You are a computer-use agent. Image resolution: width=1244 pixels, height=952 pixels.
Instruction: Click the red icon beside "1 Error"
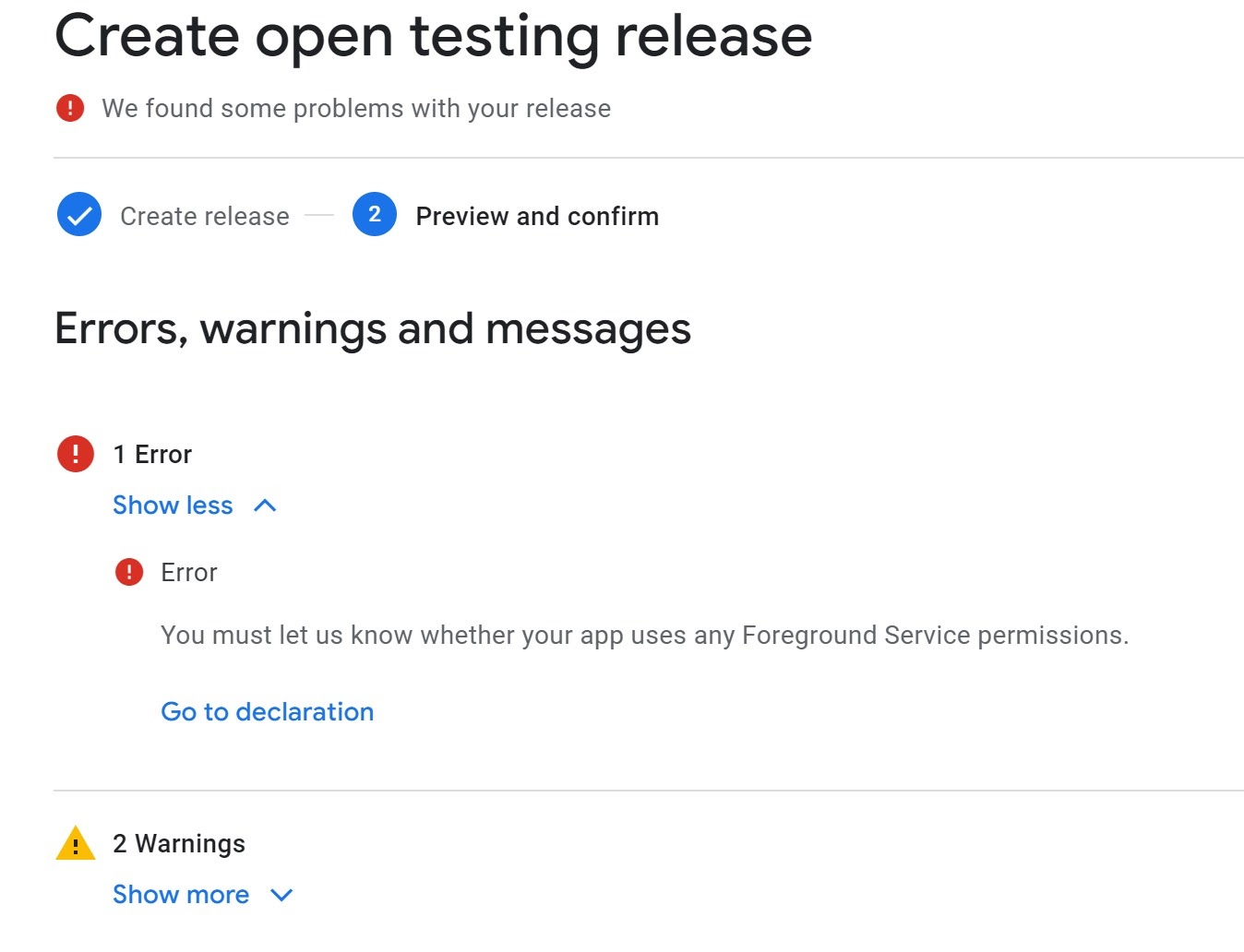76,454
